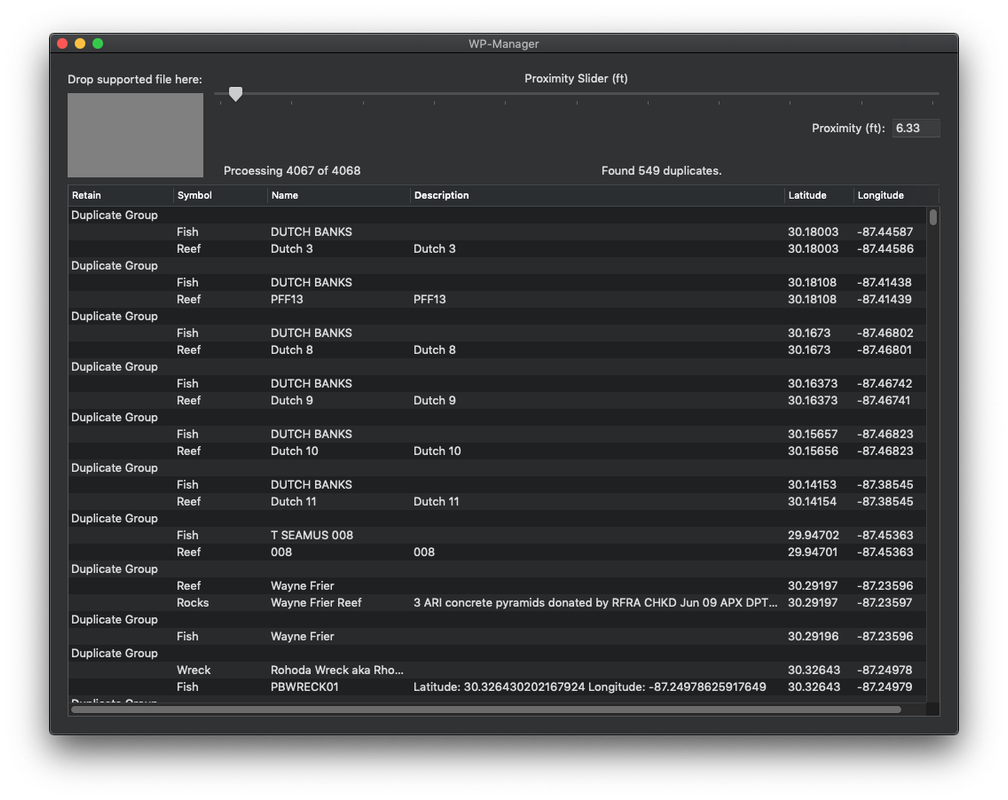1008x800 pixels.
Task: Click longitude value -87.24979
Action: coord(885,687)
